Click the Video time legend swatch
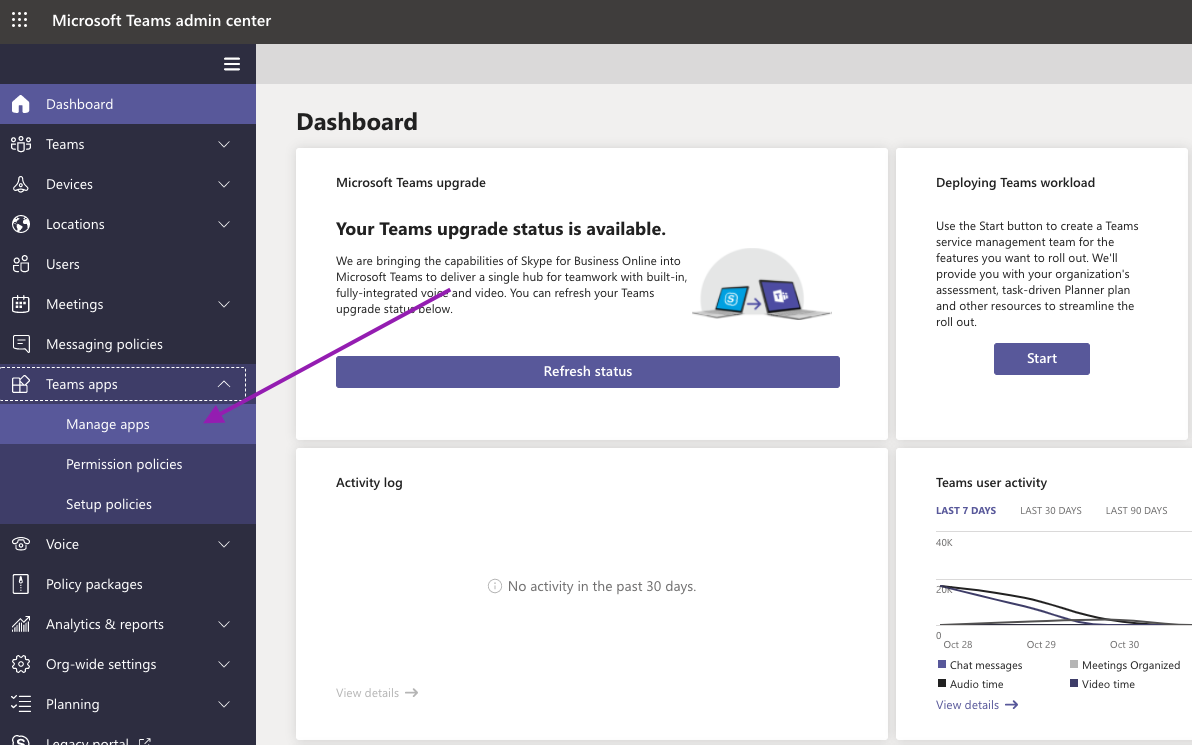 pos(1074,683)
